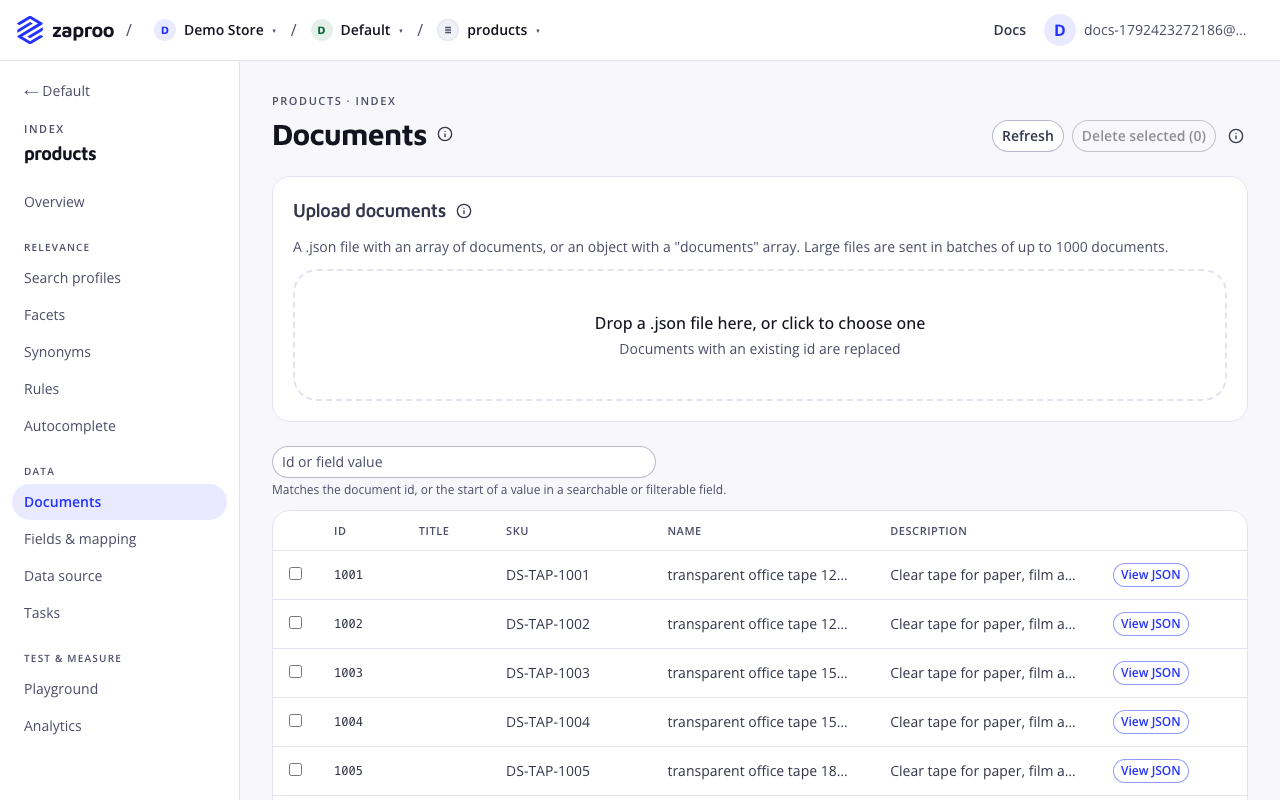The height and width of the screenshot is (800, 1280).
Task: Click the .json file drop zone
Action: [760, 335]
